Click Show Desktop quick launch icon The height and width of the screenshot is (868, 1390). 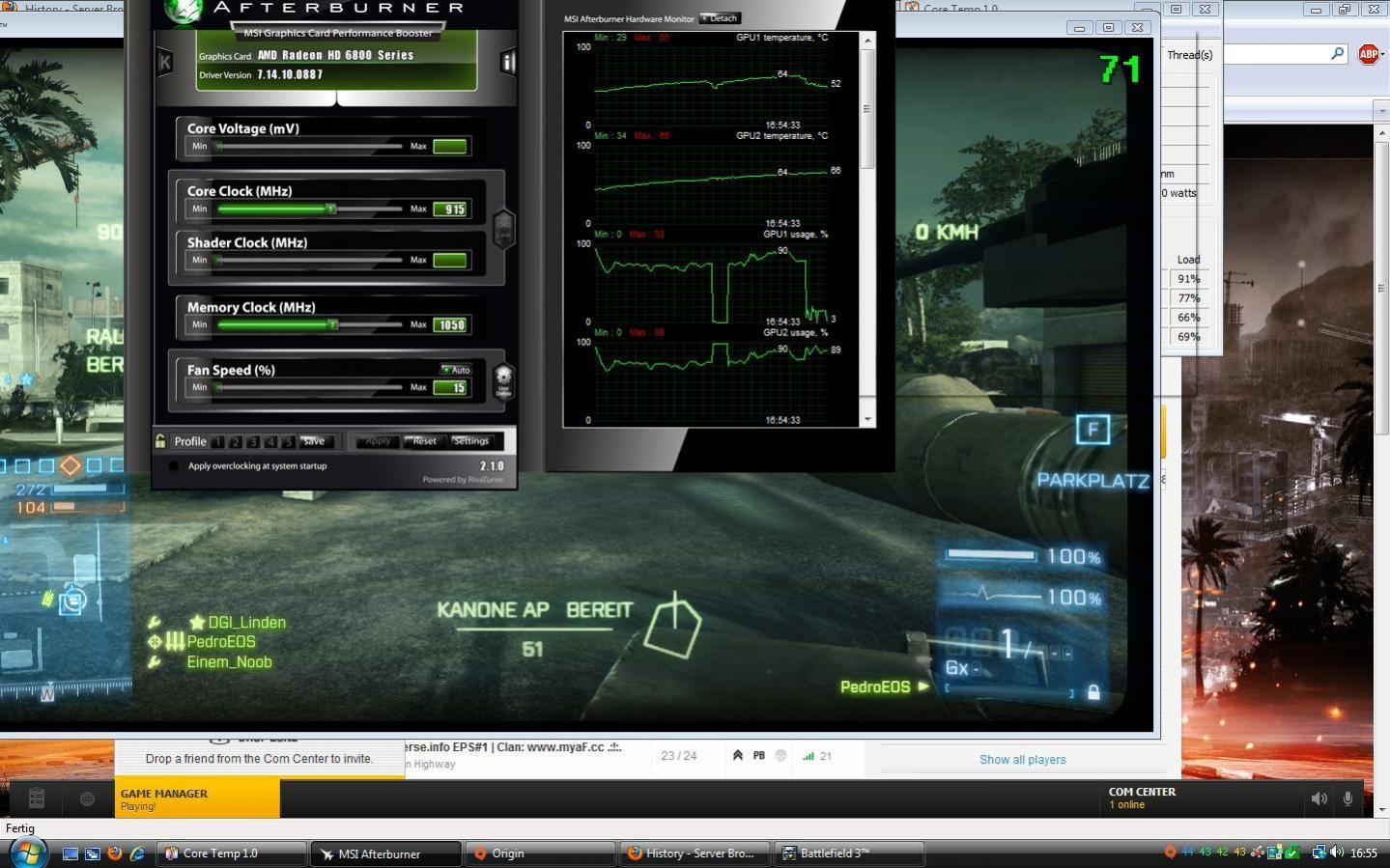70,854
